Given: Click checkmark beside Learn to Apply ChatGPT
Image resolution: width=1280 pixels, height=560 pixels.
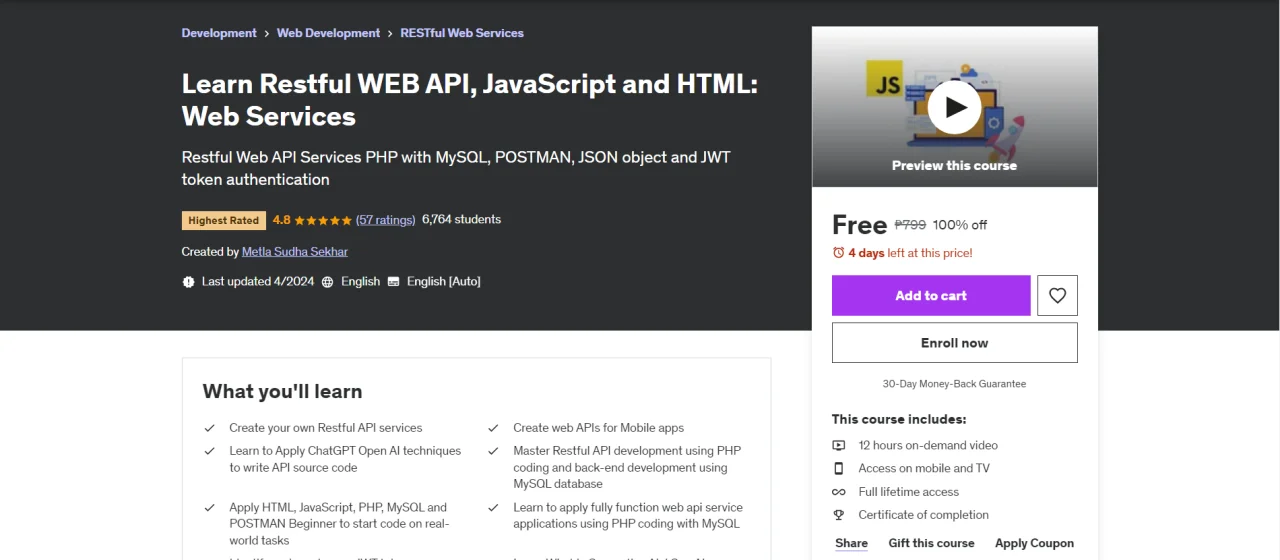Looking at the screenshot, I should click(210, 451).
